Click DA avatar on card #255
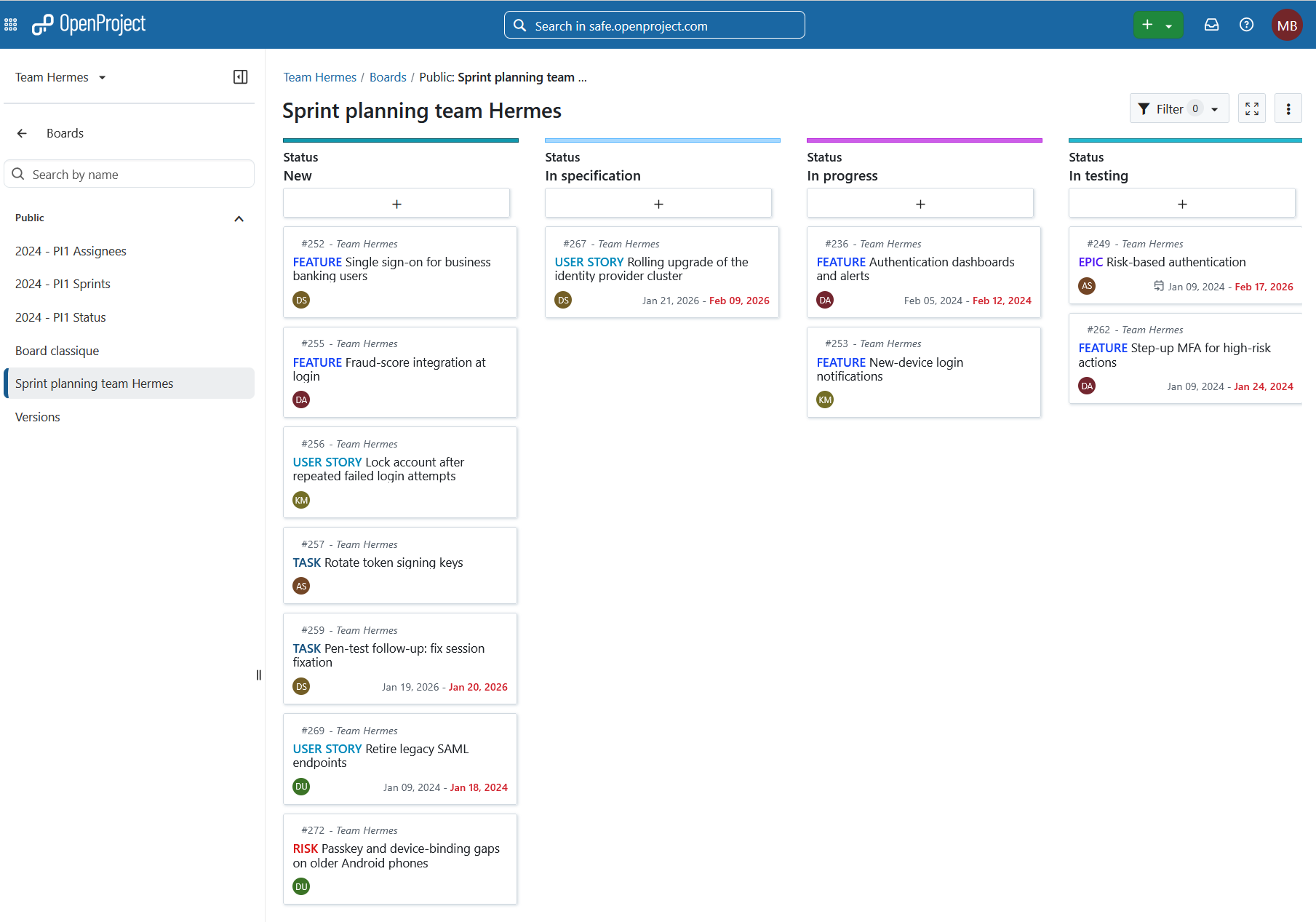The image size is (1316, 922). [301, 400]
